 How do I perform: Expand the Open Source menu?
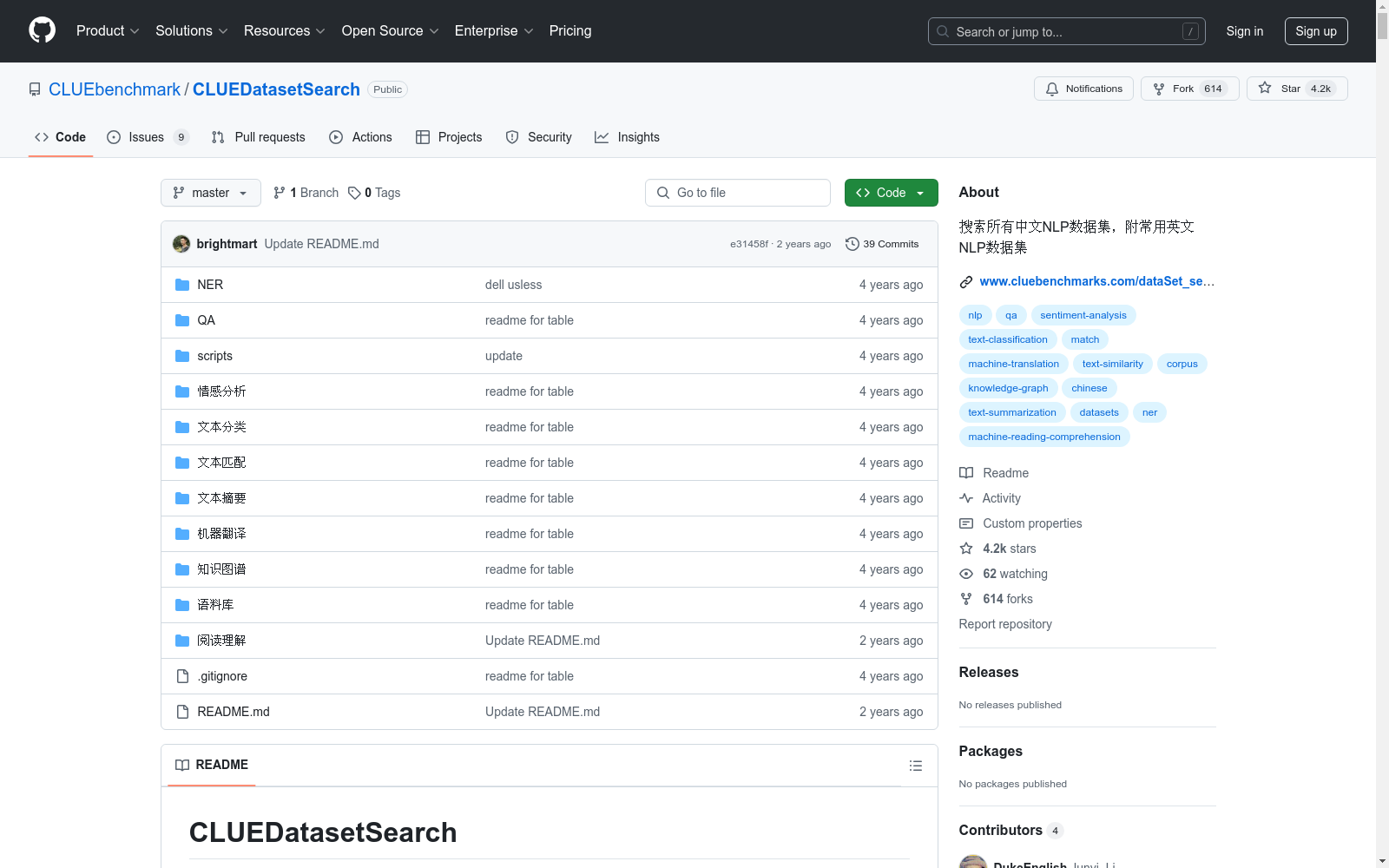[390, 31]
